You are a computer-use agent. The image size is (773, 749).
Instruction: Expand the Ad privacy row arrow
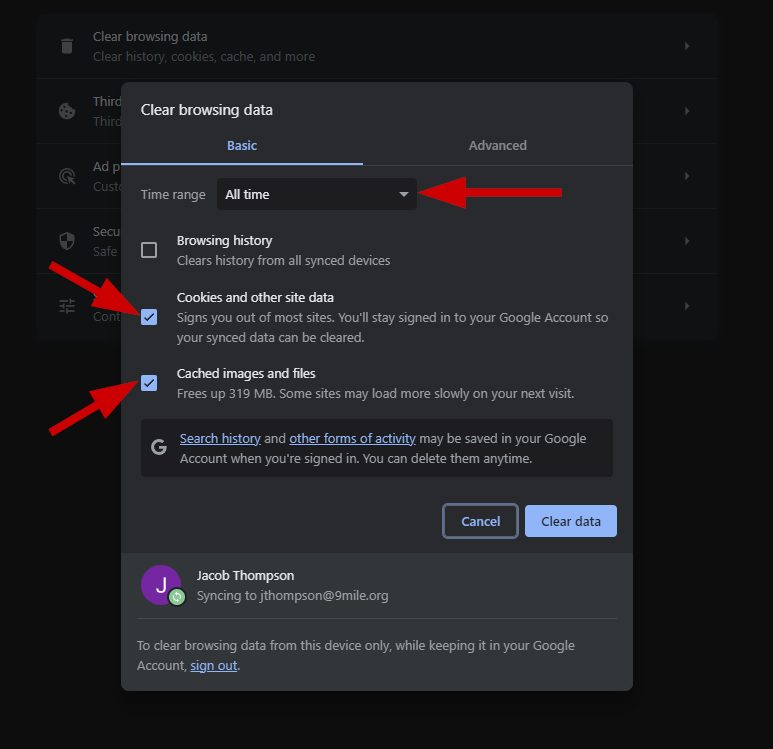click(687, 176)
